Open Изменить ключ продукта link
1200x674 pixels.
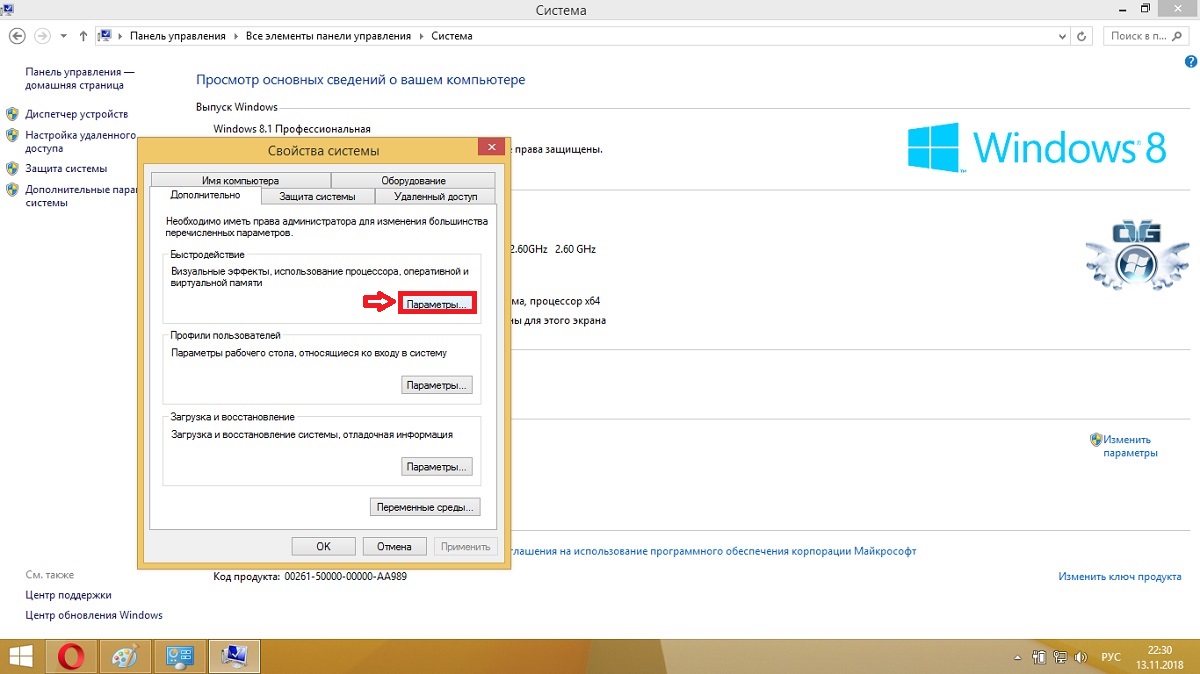pos(1120,577)
